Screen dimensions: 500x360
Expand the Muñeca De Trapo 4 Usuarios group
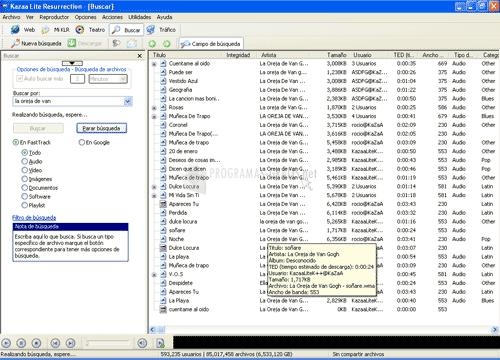point(154,117)
